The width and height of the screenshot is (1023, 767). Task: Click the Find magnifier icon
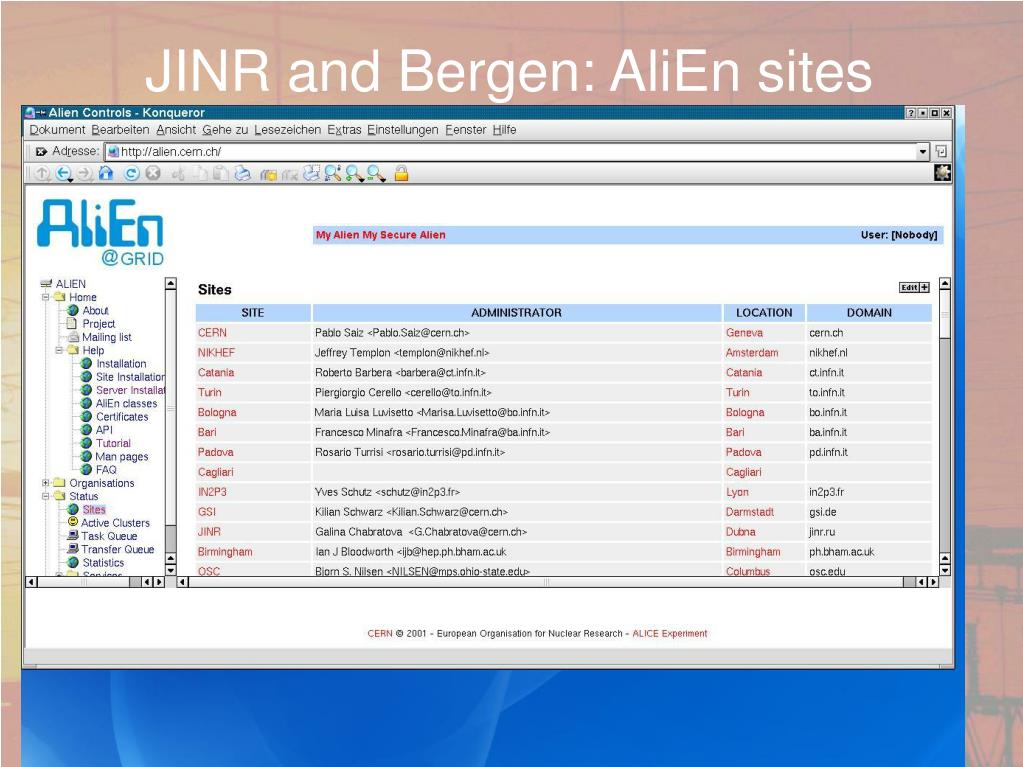click(x=333, y=173)
